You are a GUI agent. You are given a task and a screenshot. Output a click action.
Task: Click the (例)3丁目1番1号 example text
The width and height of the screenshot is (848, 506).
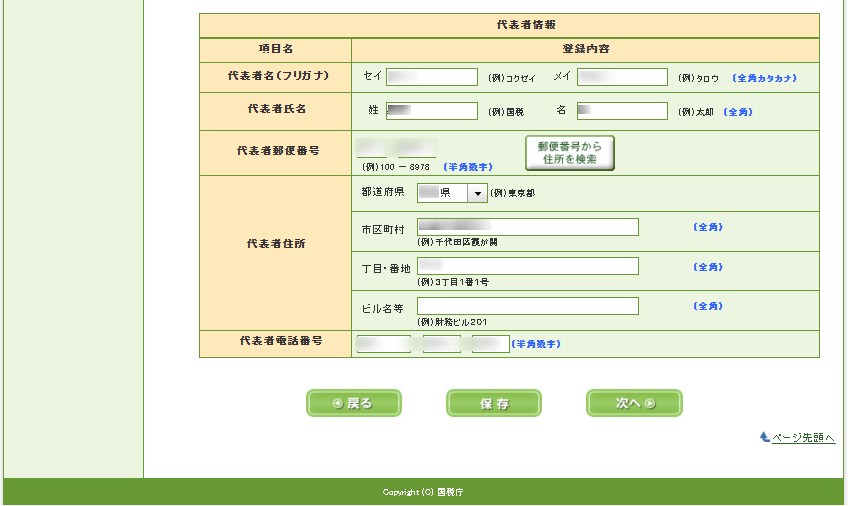tap(453, 282)
